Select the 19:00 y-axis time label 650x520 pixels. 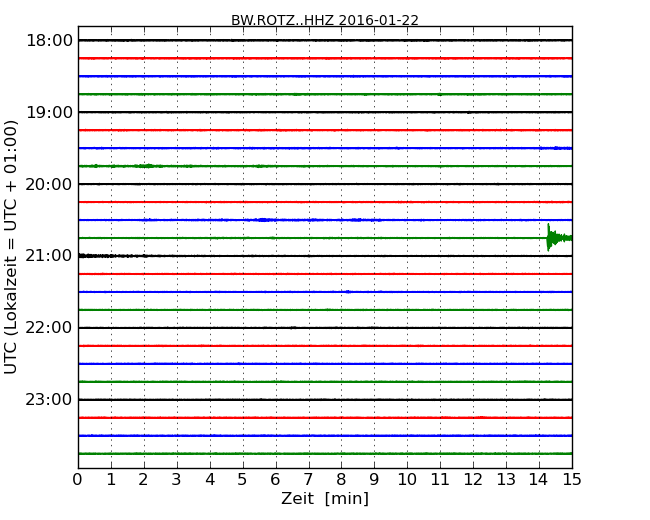[49, 112]
